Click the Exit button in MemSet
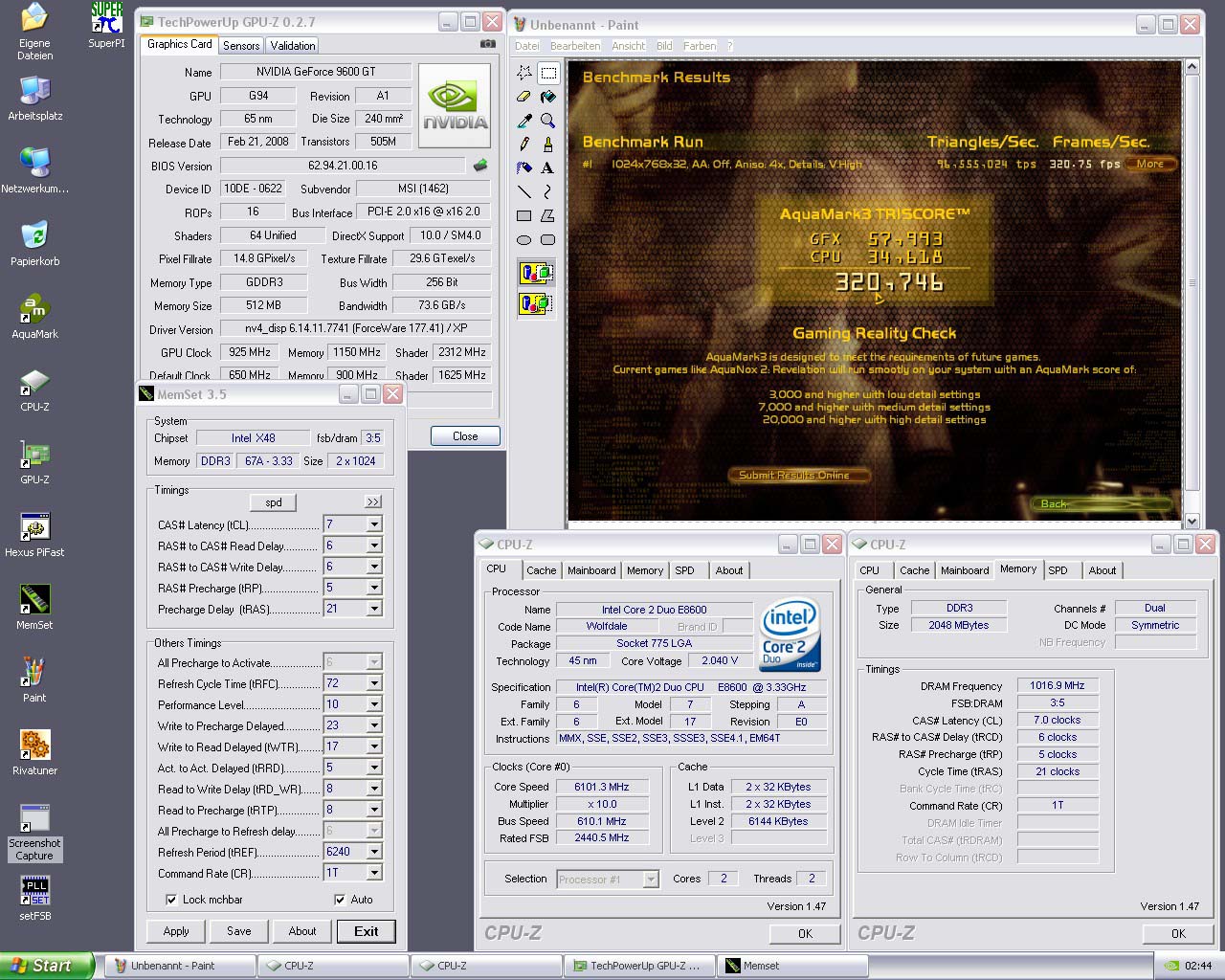The image size is (1225, 980). 366,931
